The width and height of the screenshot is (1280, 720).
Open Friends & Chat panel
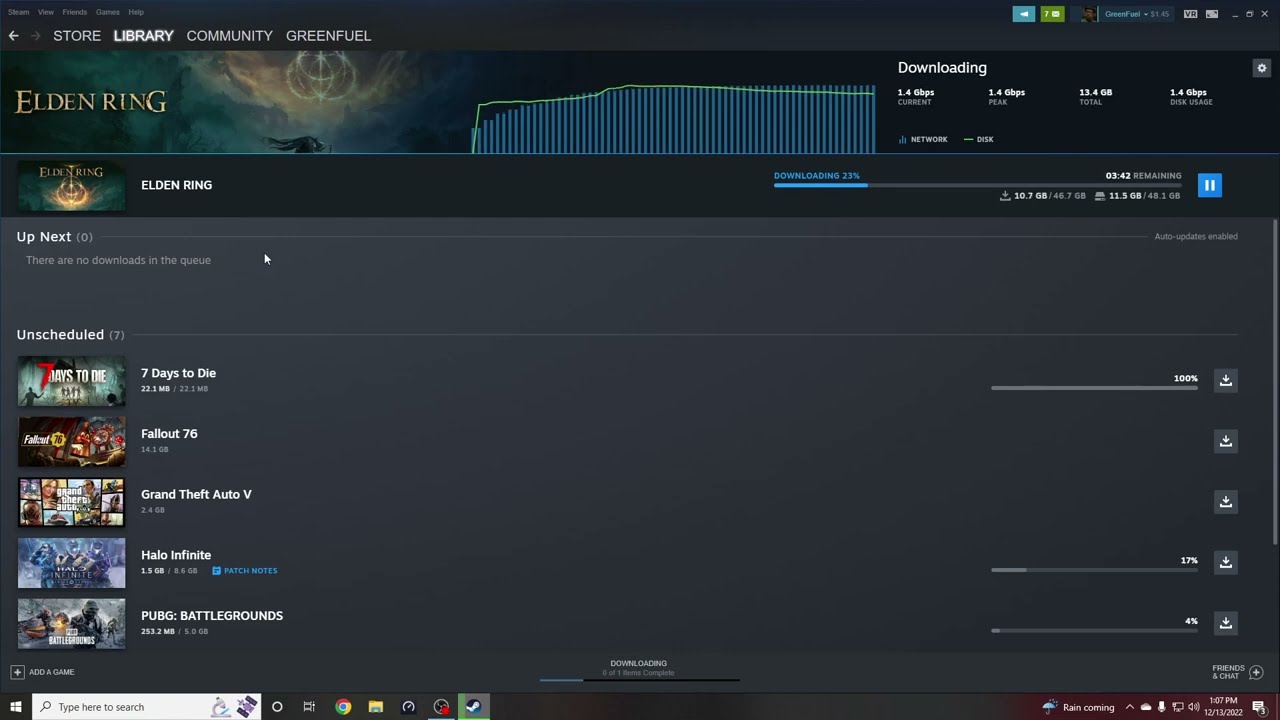pyautogui.click(x=1238, y=672)
